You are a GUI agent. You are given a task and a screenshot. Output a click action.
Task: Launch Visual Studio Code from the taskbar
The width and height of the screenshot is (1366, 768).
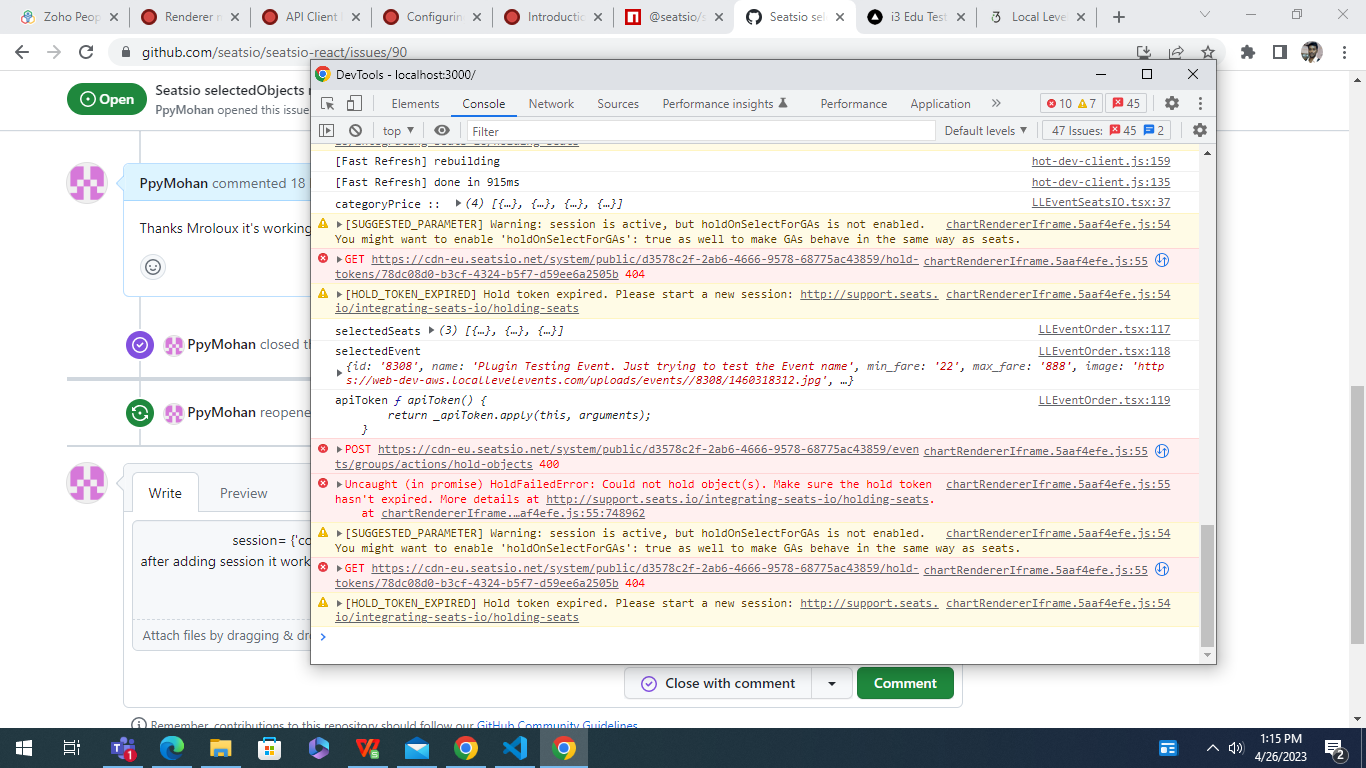pos(514,747)
